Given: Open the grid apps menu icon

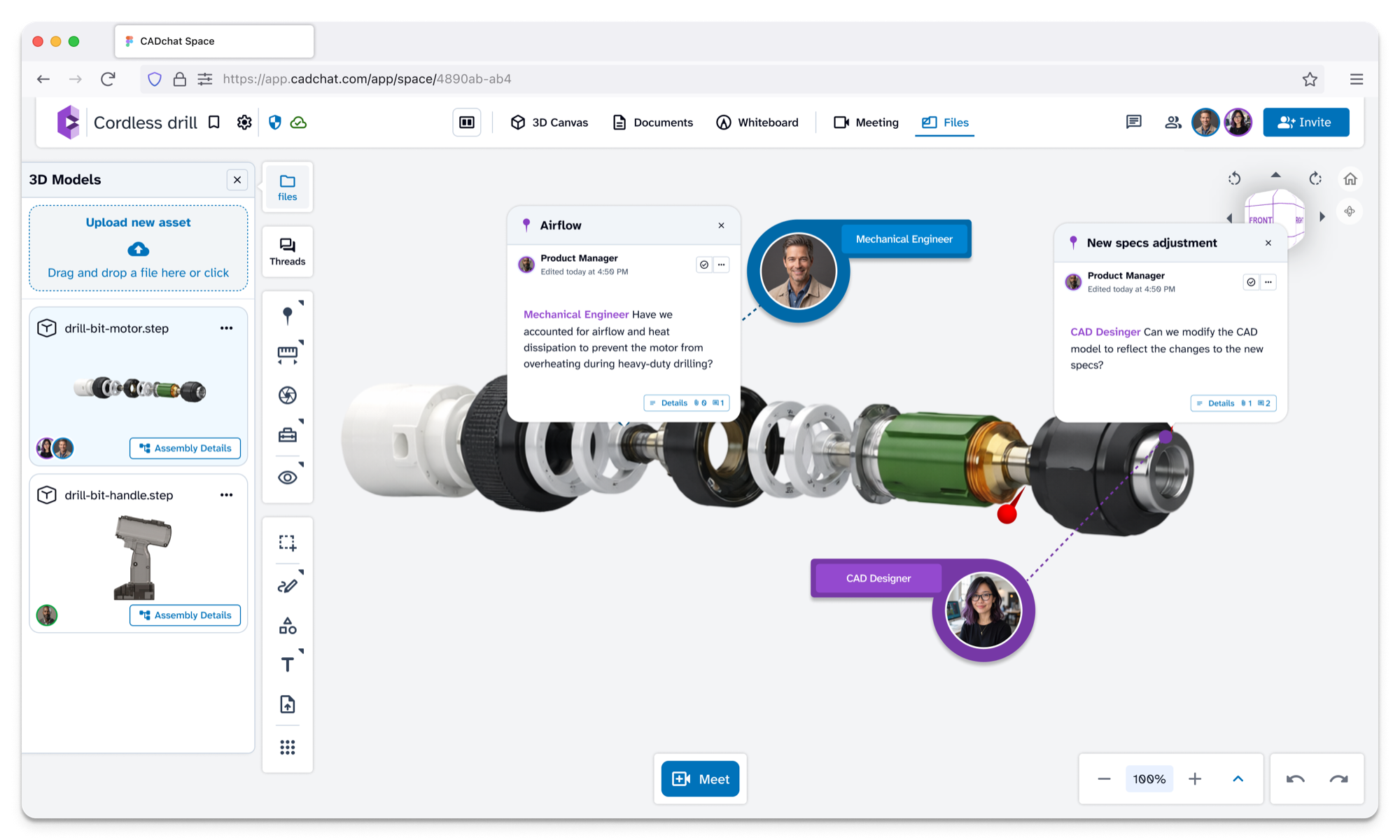Looking at the screenshot, I should point(287,748).
